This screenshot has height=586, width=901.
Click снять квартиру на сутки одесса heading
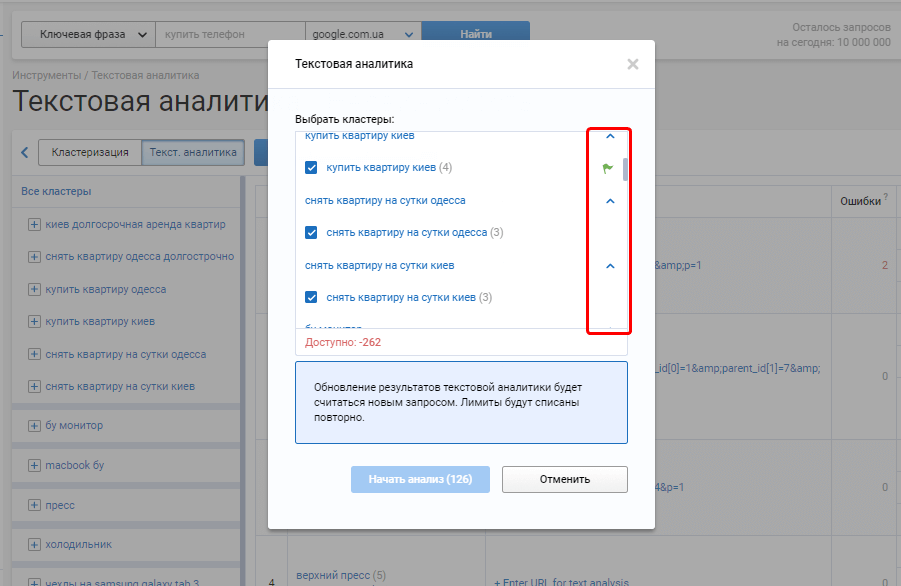tap(385, 201)
